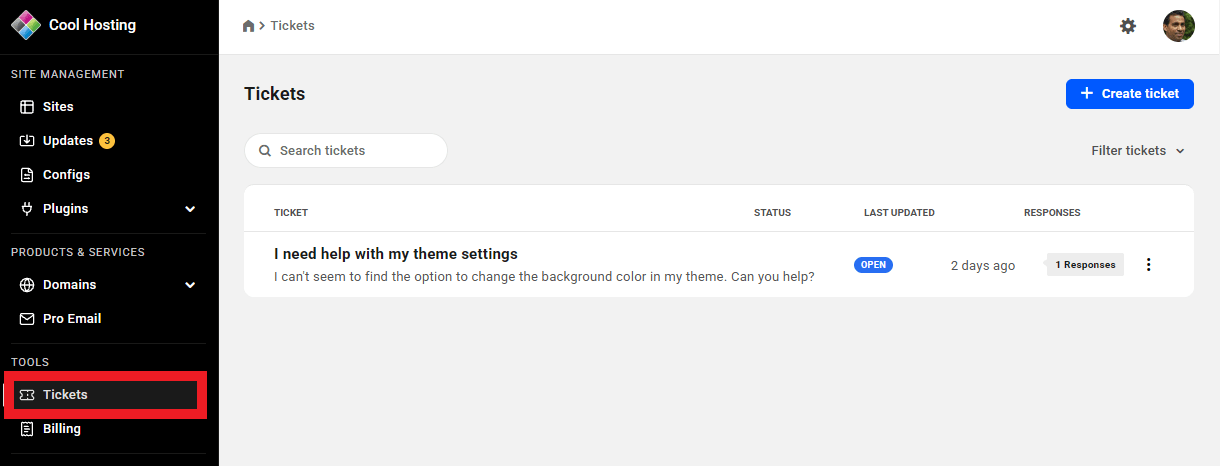This screenshot has width=1220, height=466.
Task: Open the settings gear icon
Action: 1128,26
